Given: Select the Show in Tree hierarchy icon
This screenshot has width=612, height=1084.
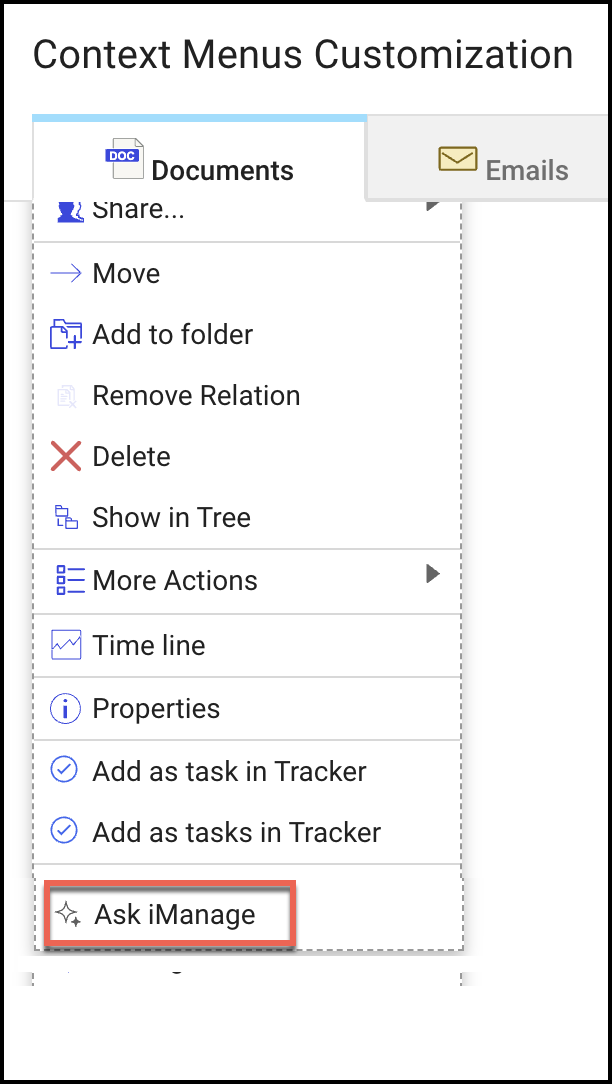Looking at the screenshot, I should (x=67, y=517).
